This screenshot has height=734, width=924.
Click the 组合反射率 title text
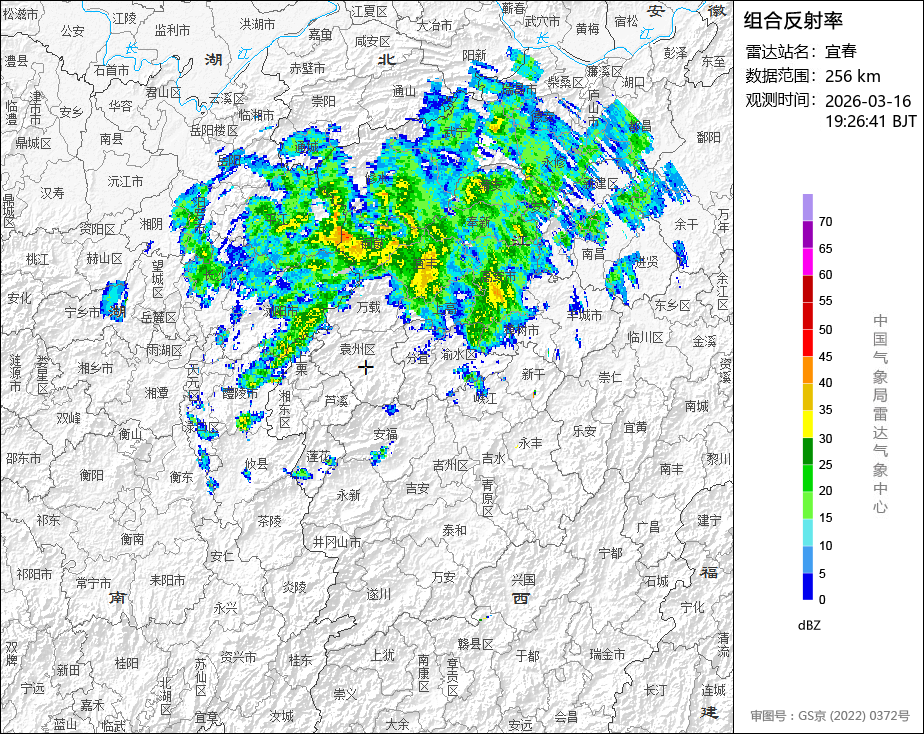[793, 21]
